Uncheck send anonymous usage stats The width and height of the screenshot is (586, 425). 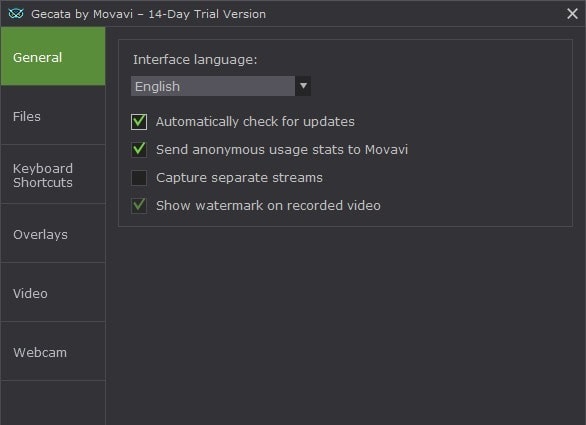[139, 150]
